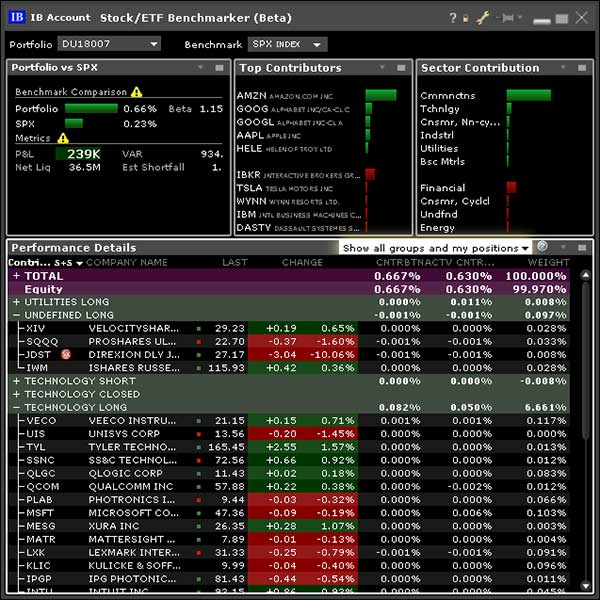This screenshot has width=600, height=600.
Task: Select the Tchnlgy sector row
Action: point(504,109)
